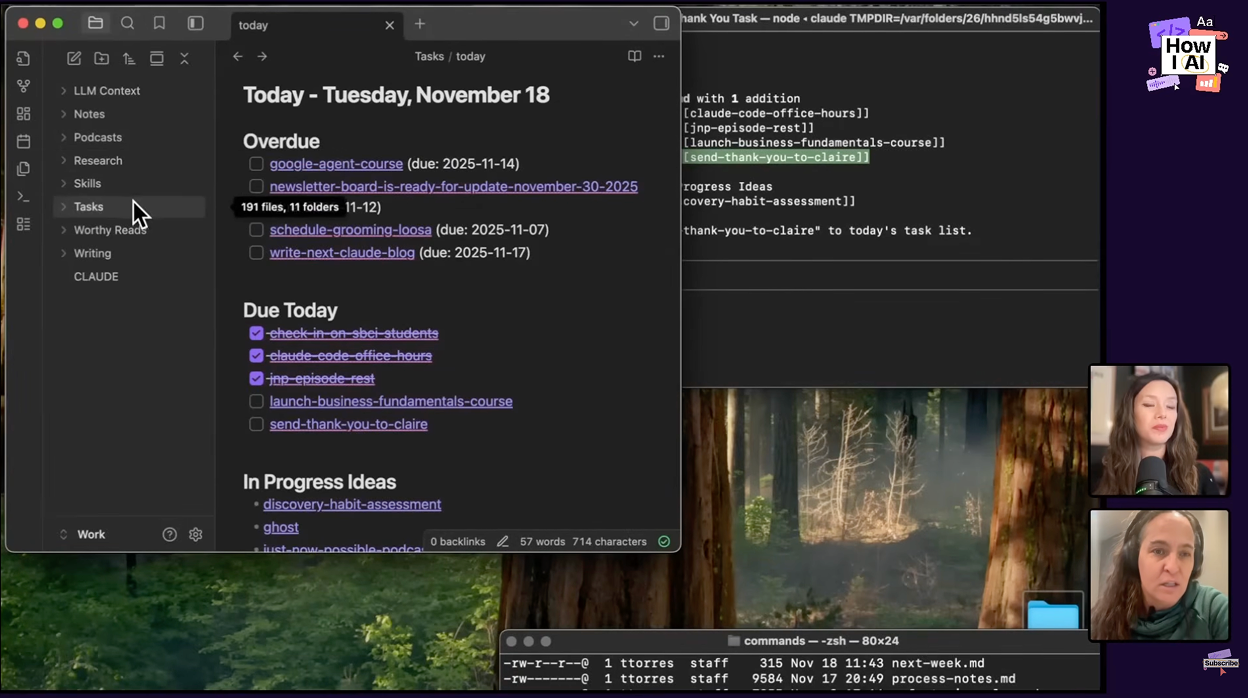The height and width of the screenshot is (698, 1248).
Task: Create a new note using pencil icon
Action: click(x=74, y=59)
